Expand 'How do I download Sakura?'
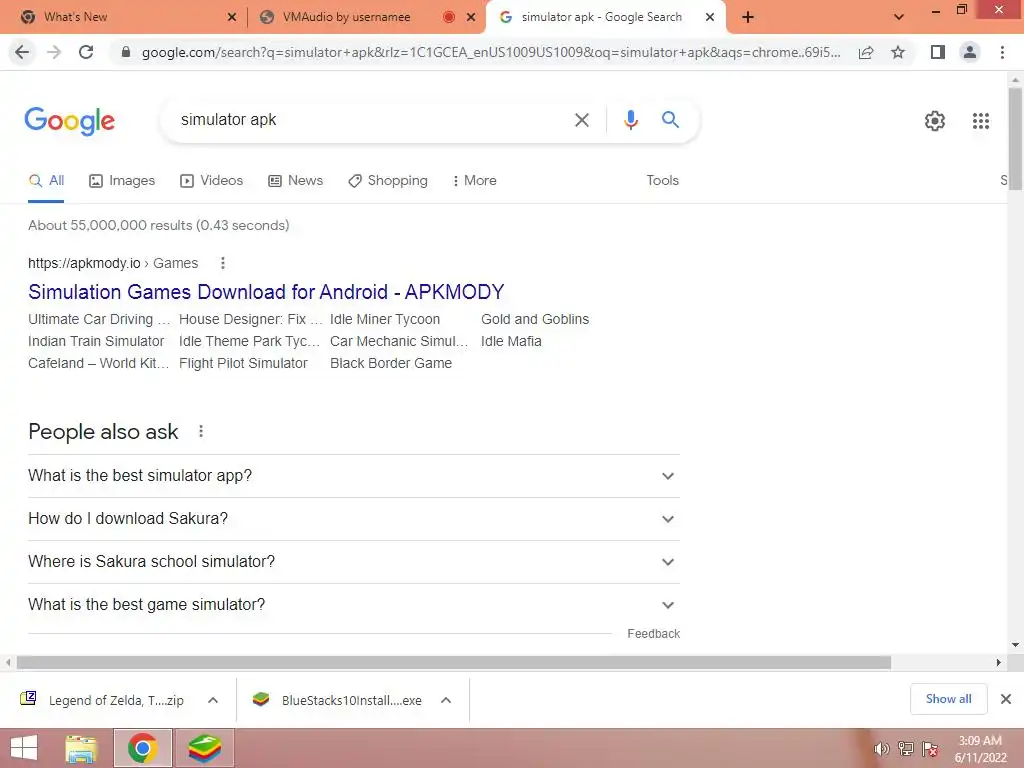The width and height of the screenshot is (1024, 768). (354, 519)
